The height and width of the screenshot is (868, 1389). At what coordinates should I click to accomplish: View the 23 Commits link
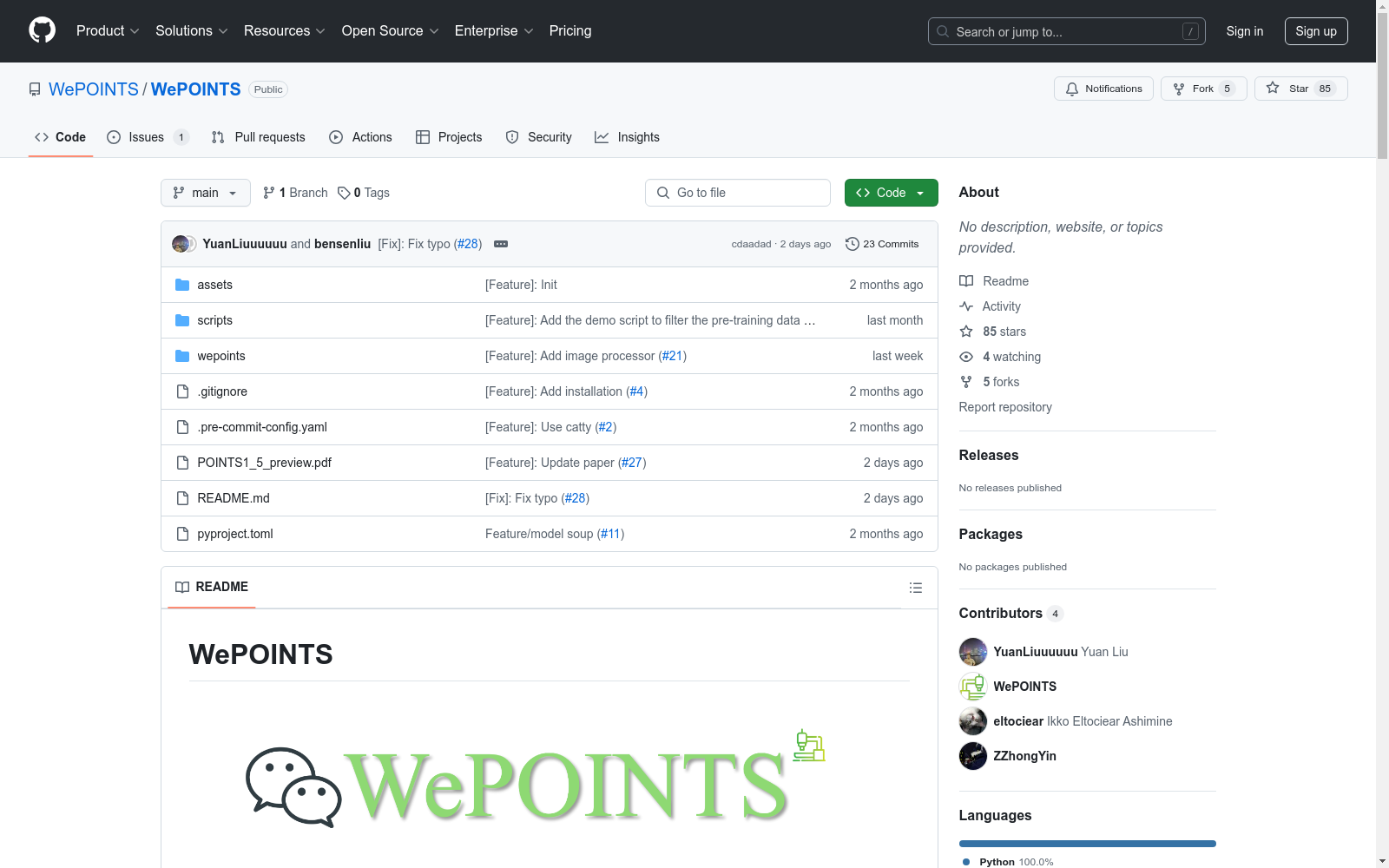(x=882, y=244)
